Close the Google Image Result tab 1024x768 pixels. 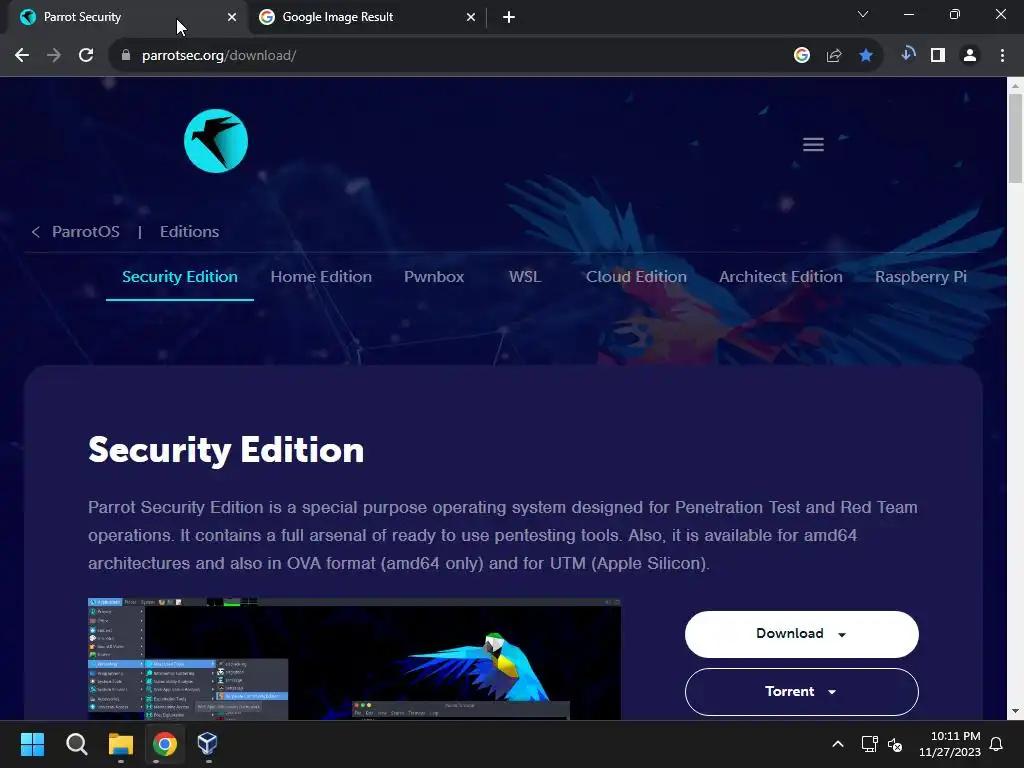pyautogui.click(x=471, y=17)
